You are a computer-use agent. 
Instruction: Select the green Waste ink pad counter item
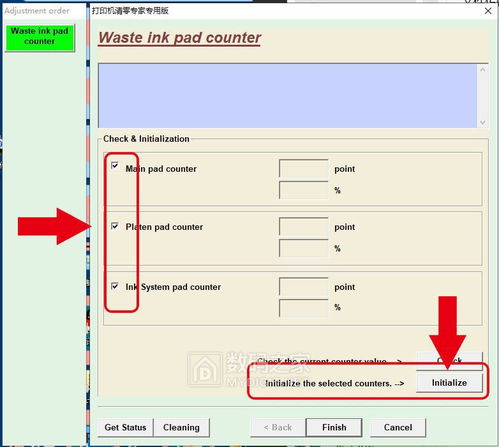click(x=39, y=37)
